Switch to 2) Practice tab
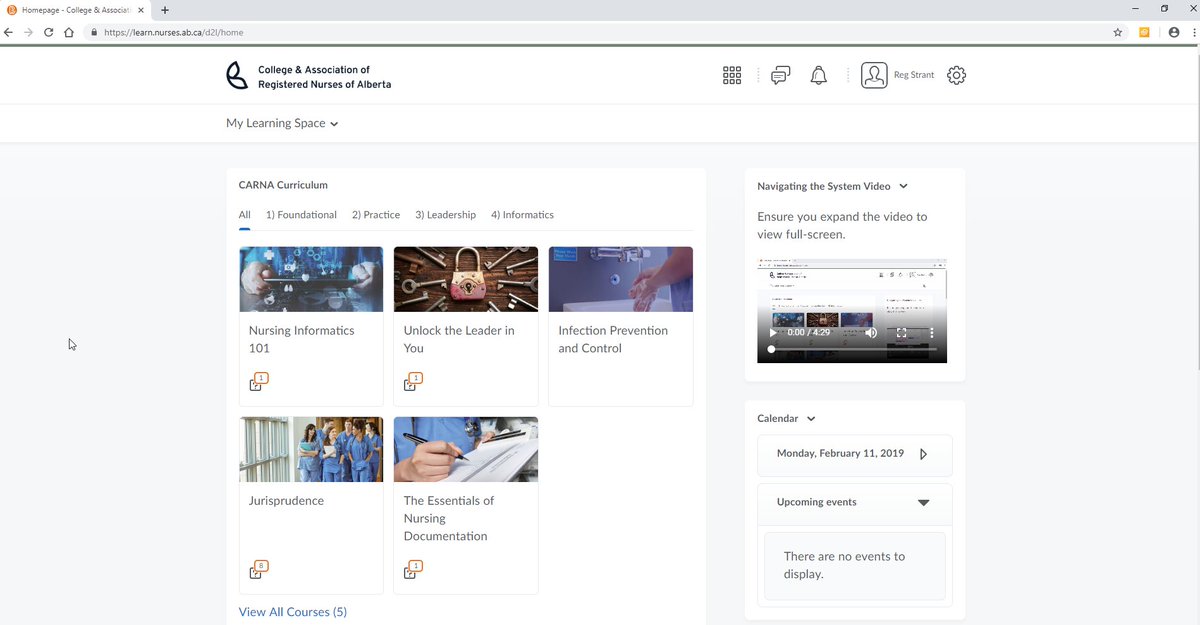 [376, 215]
